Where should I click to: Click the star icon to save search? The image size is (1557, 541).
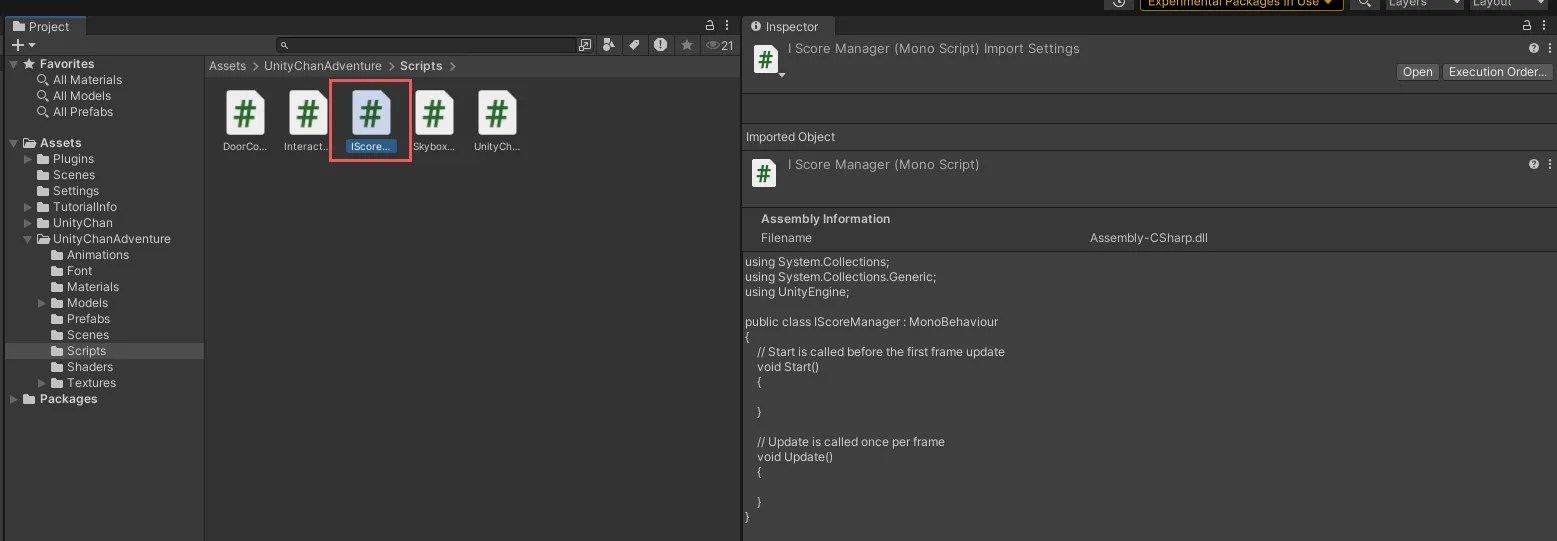point(686,45)
